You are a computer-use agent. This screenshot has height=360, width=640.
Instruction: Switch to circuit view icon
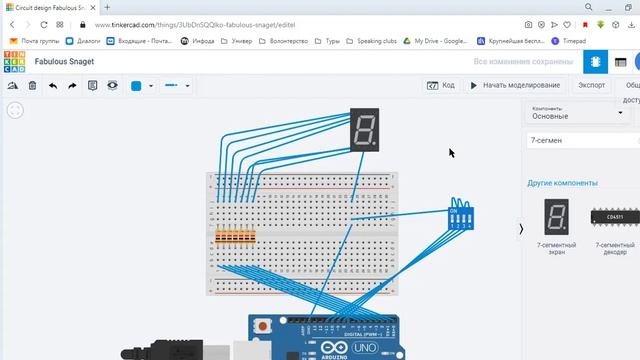pyautogui.click(x=596, y=62)
